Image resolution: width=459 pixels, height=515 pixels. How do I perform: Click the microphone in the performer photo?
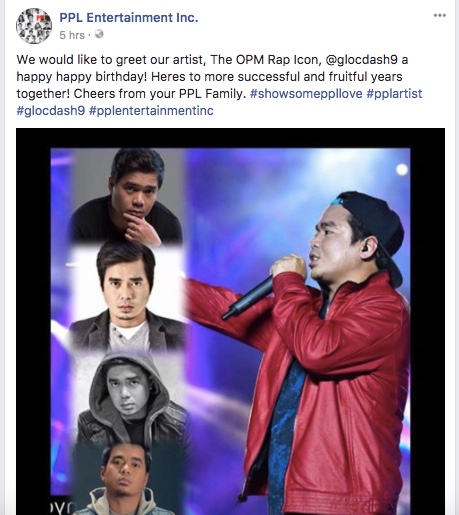(247, 298)
